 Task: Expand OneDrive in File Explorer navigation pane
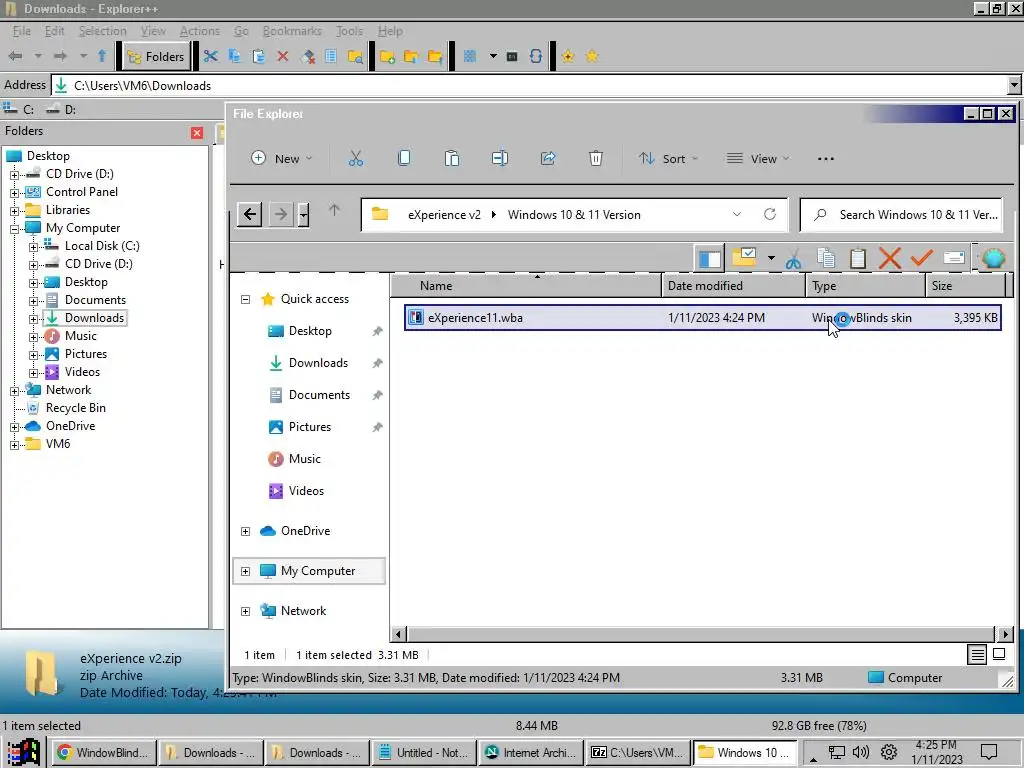pos(246,531)
